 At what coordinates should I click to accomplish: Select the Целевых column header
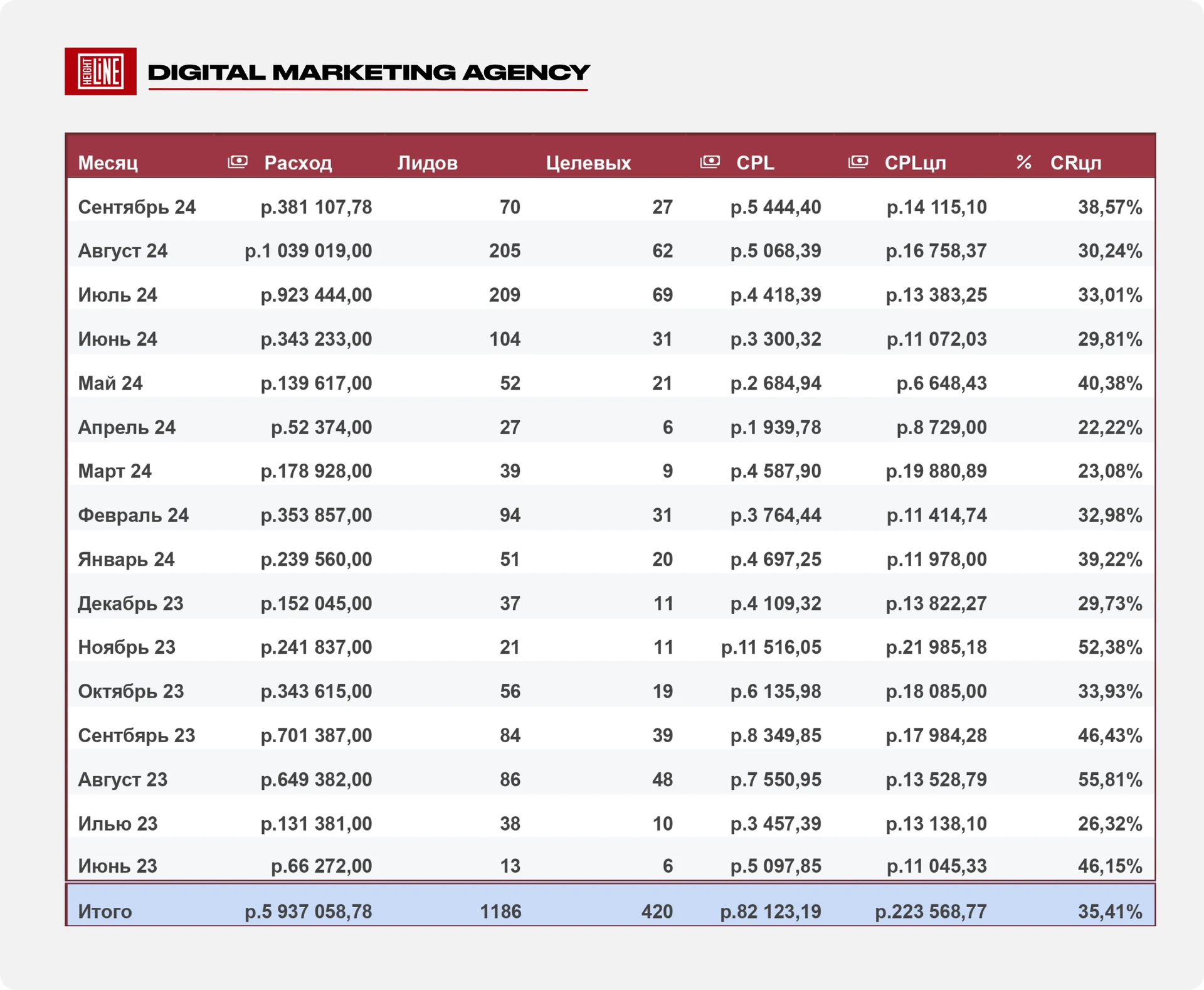pos(588,163)
